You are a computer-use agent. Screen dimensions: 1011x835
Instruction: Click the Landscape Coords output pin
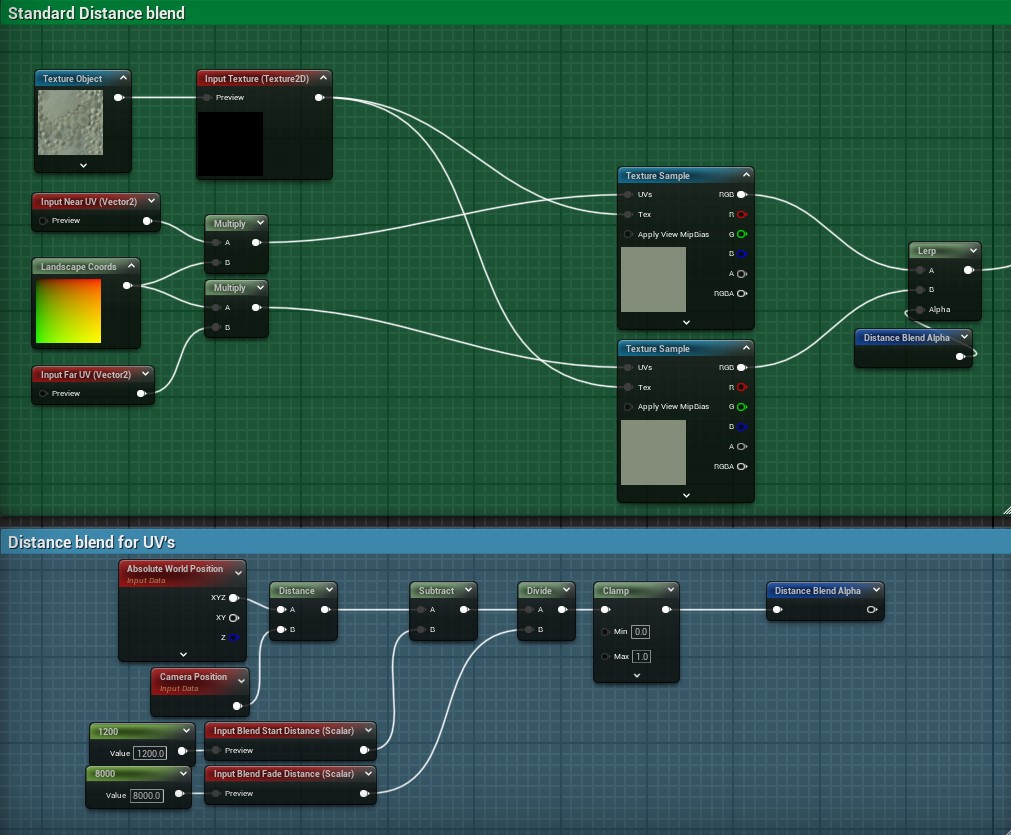[126, 286]
